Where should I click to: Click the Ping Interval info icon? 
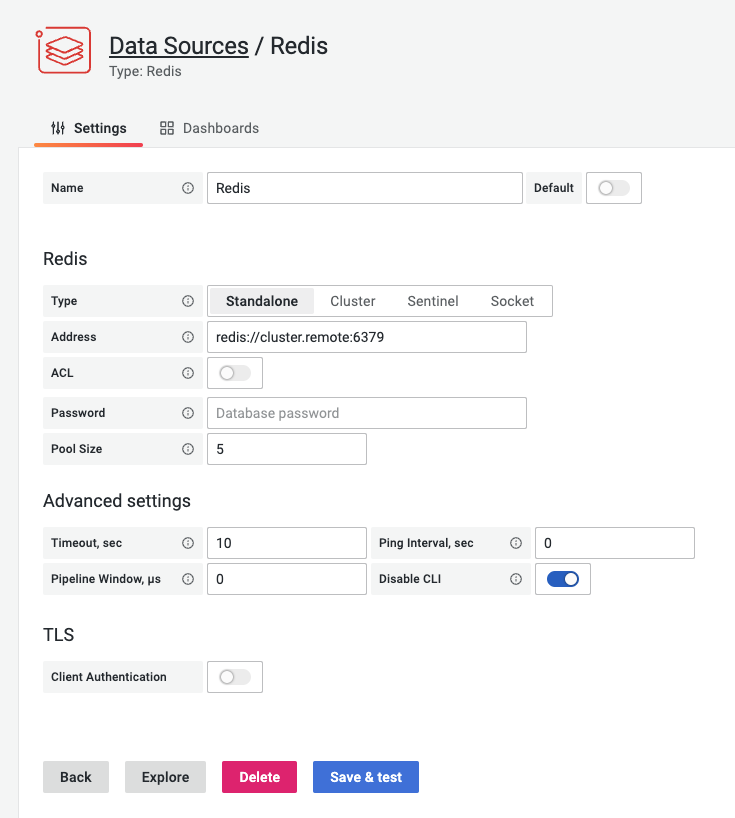point(517,543)
